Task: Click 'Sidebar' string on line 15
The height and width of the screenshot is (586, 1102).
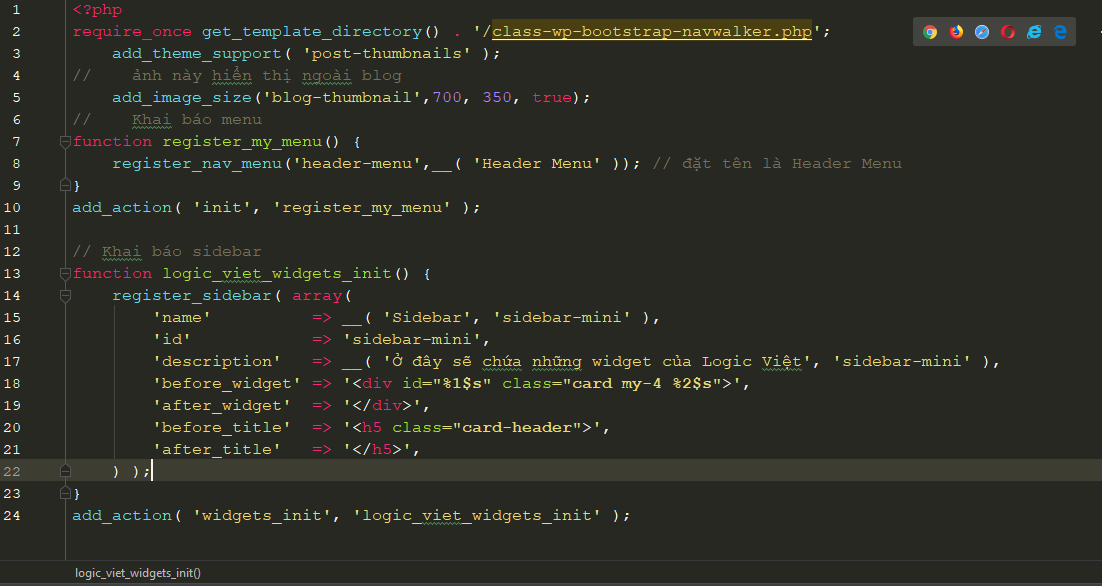Action: (427, 318)
